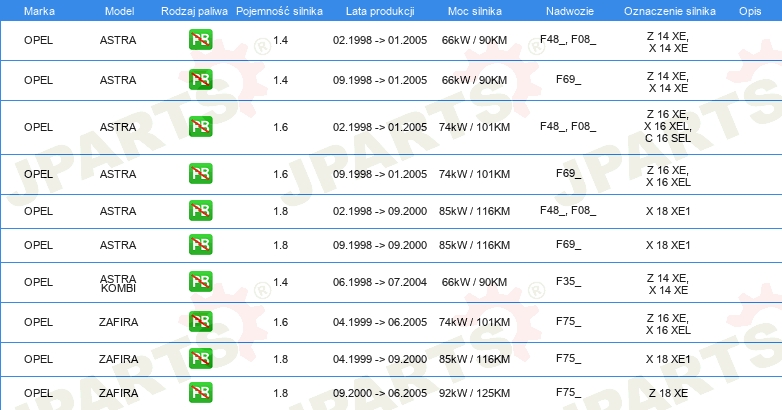Image resolution: width=782 pixels, height=410 pixels.
Task: Click the Oznaczenie silnika column header
Action: 669,11
